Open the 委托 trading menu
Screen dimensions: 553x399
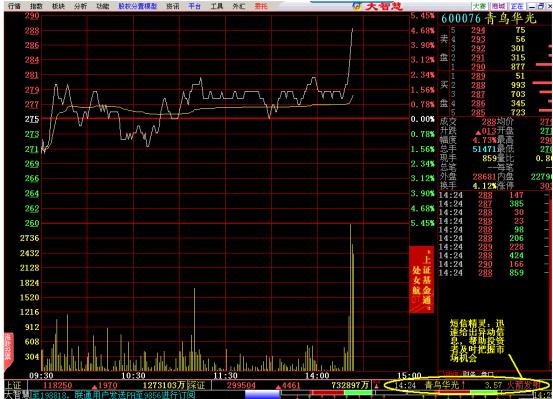(261, 6)
